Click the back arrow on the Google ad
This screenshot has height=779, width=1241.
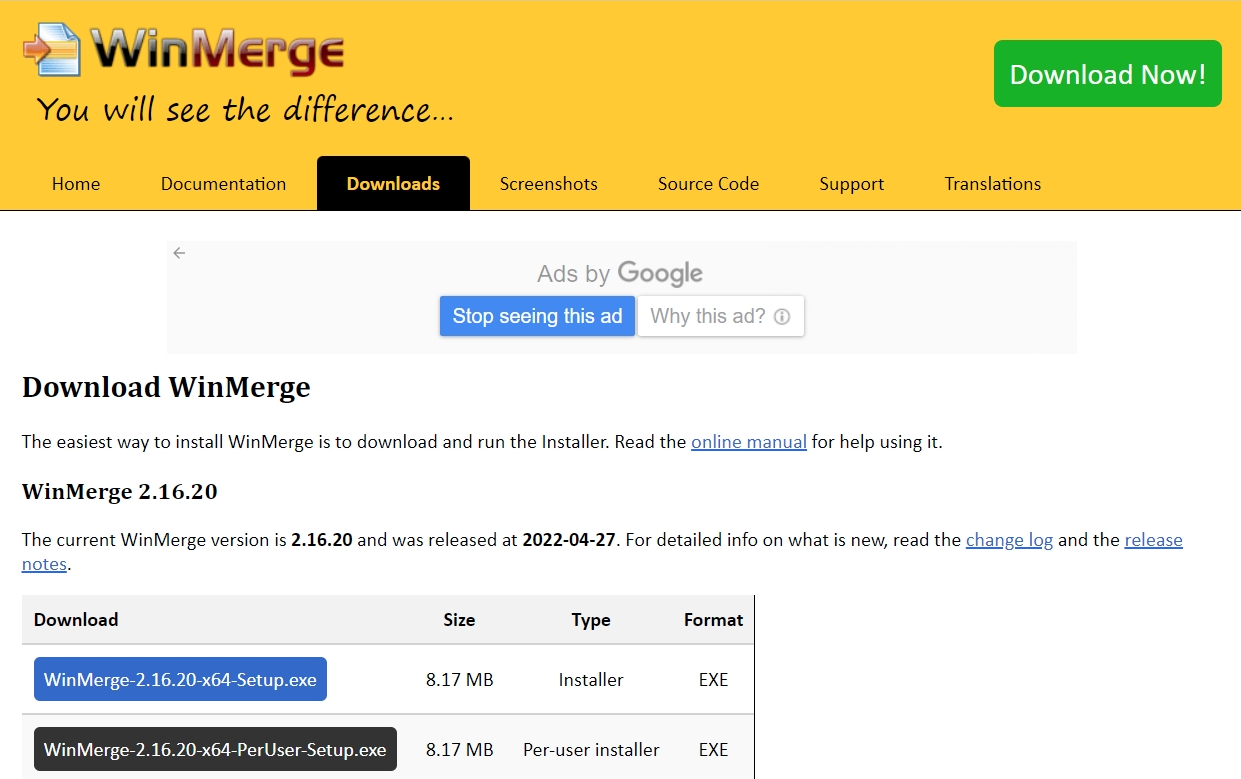[x=179, y=253]
